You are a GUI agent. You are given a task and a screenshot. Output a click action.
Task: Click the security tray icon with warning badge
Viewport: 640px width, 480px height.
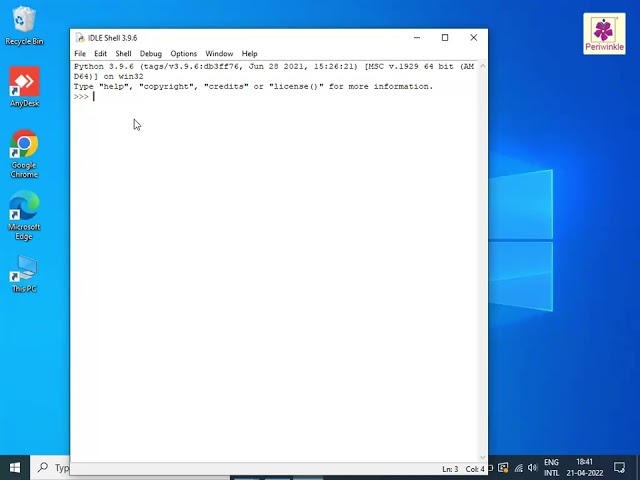tap(503, 468)
